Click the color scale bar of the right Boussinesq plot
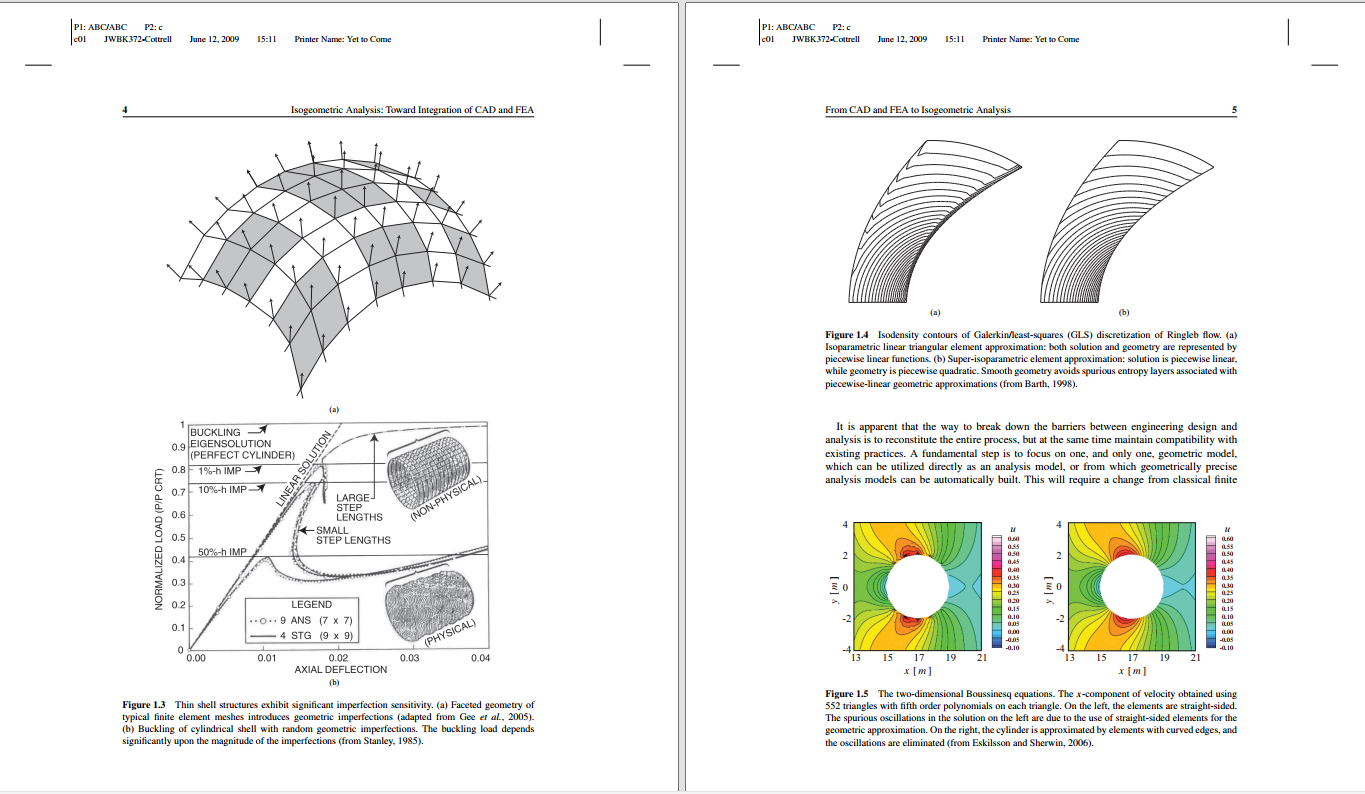This screenshot has width=1365, height=794. pos(1212,592)
